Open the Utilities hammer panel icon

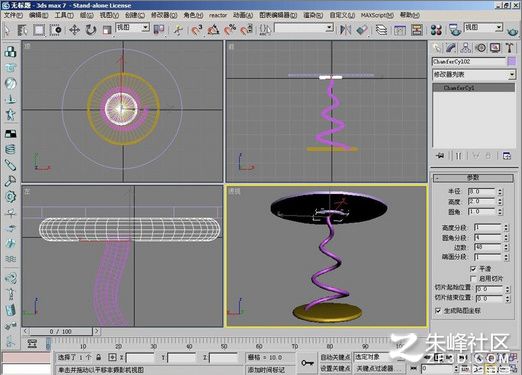[509, 48]
